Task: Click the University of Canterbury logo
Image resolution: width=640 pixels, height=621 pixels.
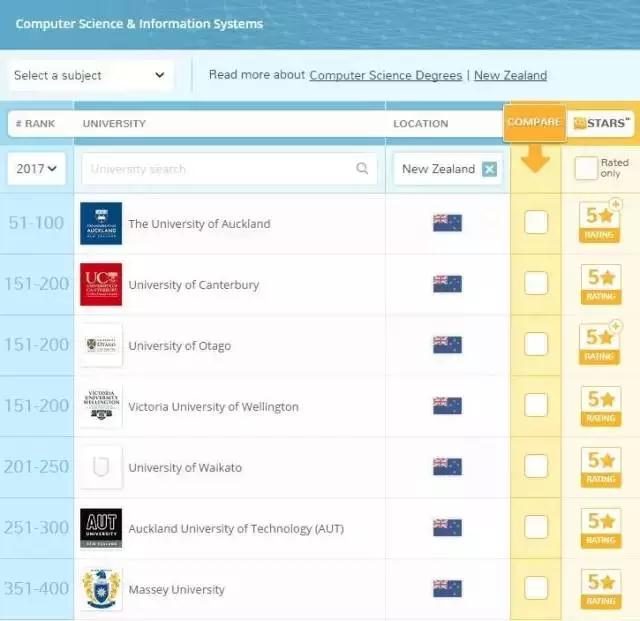Action: tap(101, 284)
